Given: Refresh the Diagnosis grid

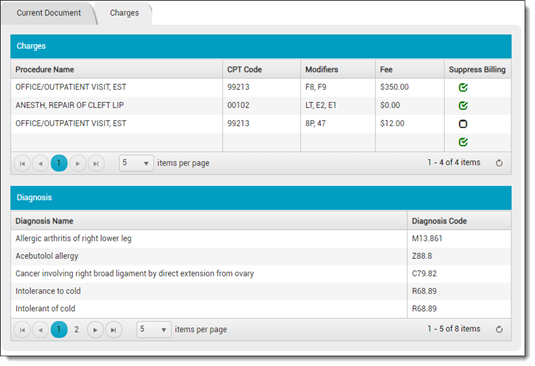Looking at the screenshot, I should pyautogui.click(x=499, y=330).
